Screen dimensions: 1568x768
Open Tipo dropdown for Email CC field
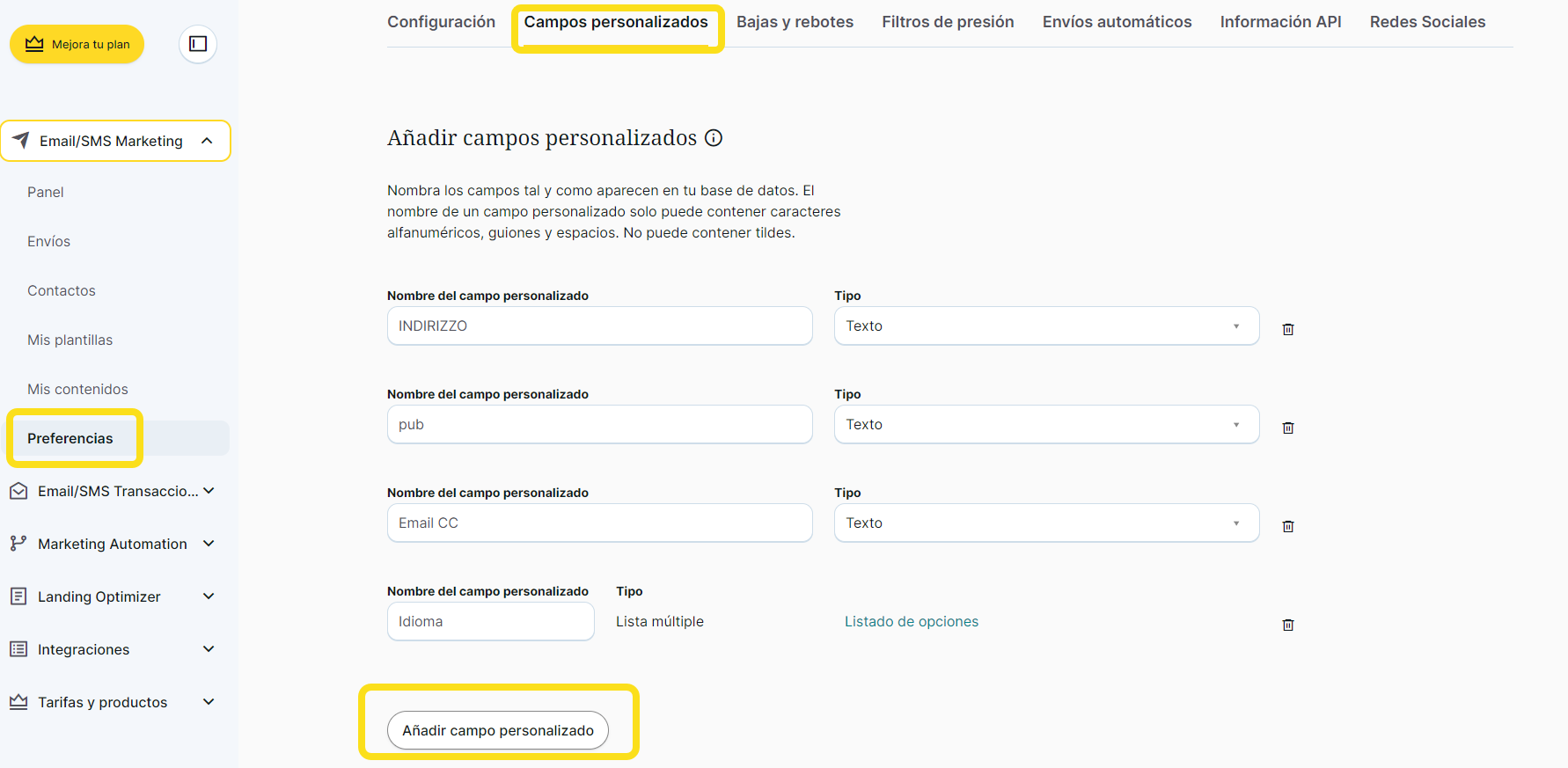1045,523
